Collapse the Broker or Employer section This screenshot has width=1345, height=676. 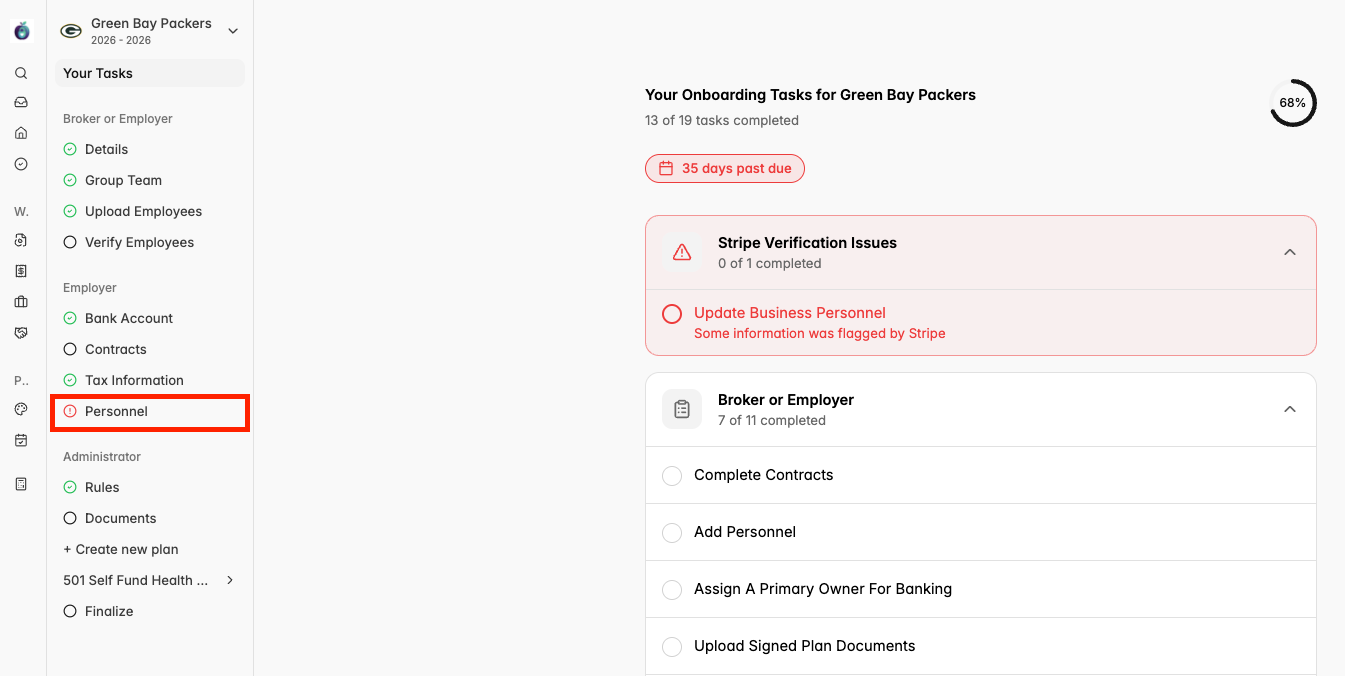[1290, 409]
